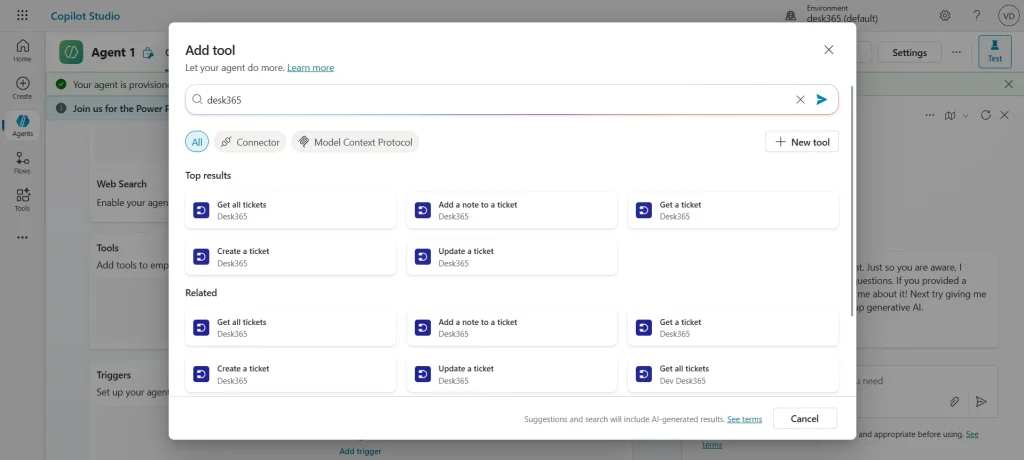Open the Learn more link
This screenshot has width=1024, height=460.
[x=310, y=67]
